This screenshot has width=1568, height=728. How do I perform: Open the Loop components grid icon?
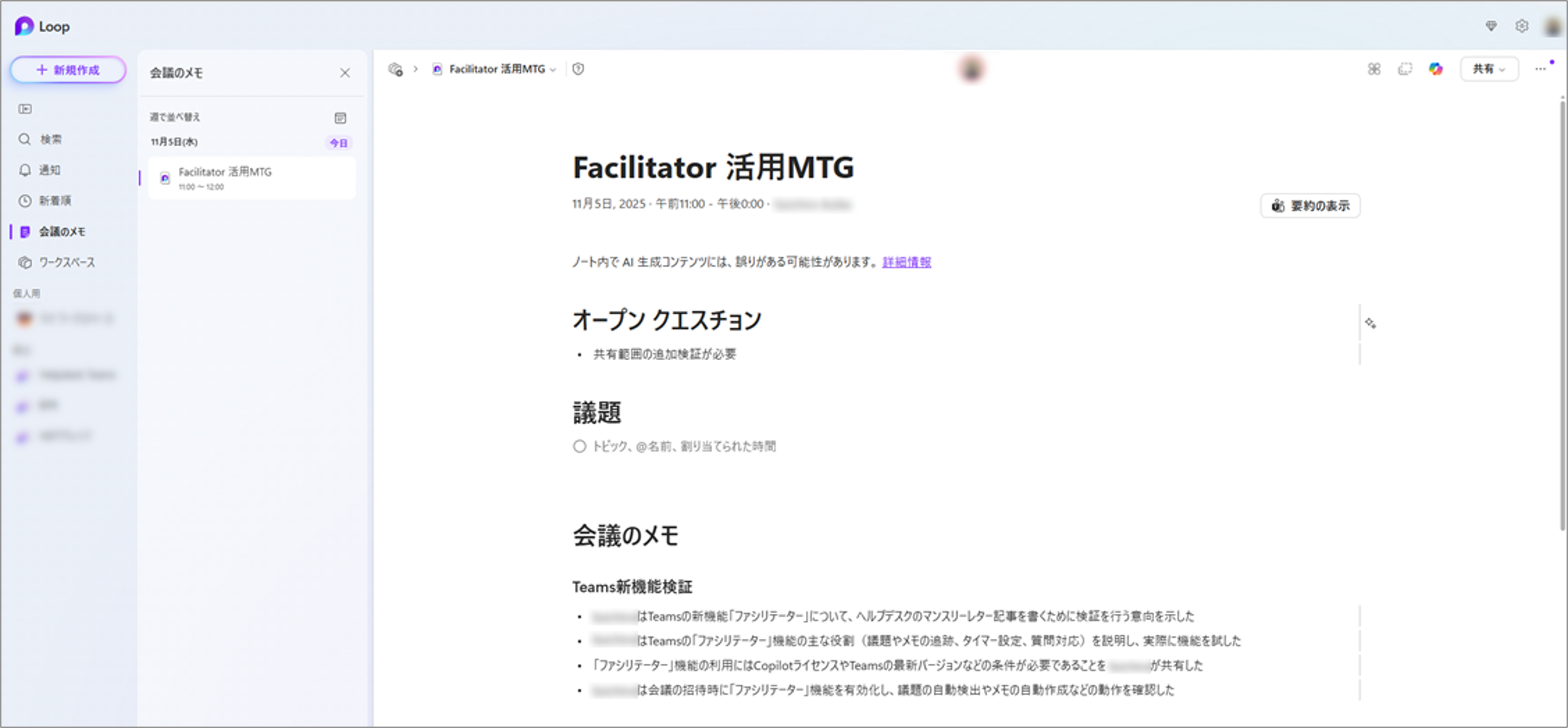[1374, 69]
